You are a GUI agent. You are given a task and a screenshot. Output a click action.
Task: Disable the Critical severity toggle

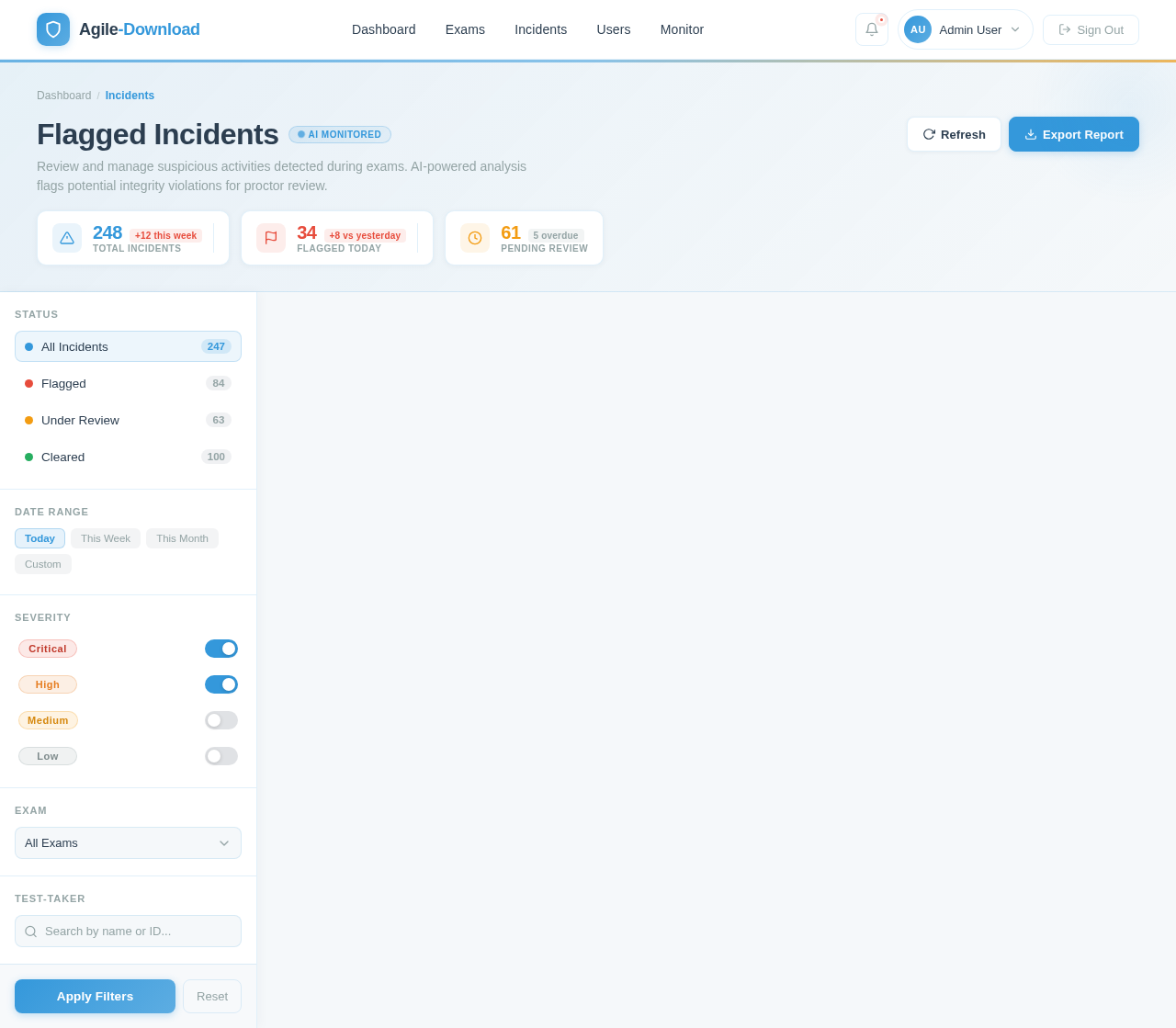pyautogui.click(x=221, y=649)
